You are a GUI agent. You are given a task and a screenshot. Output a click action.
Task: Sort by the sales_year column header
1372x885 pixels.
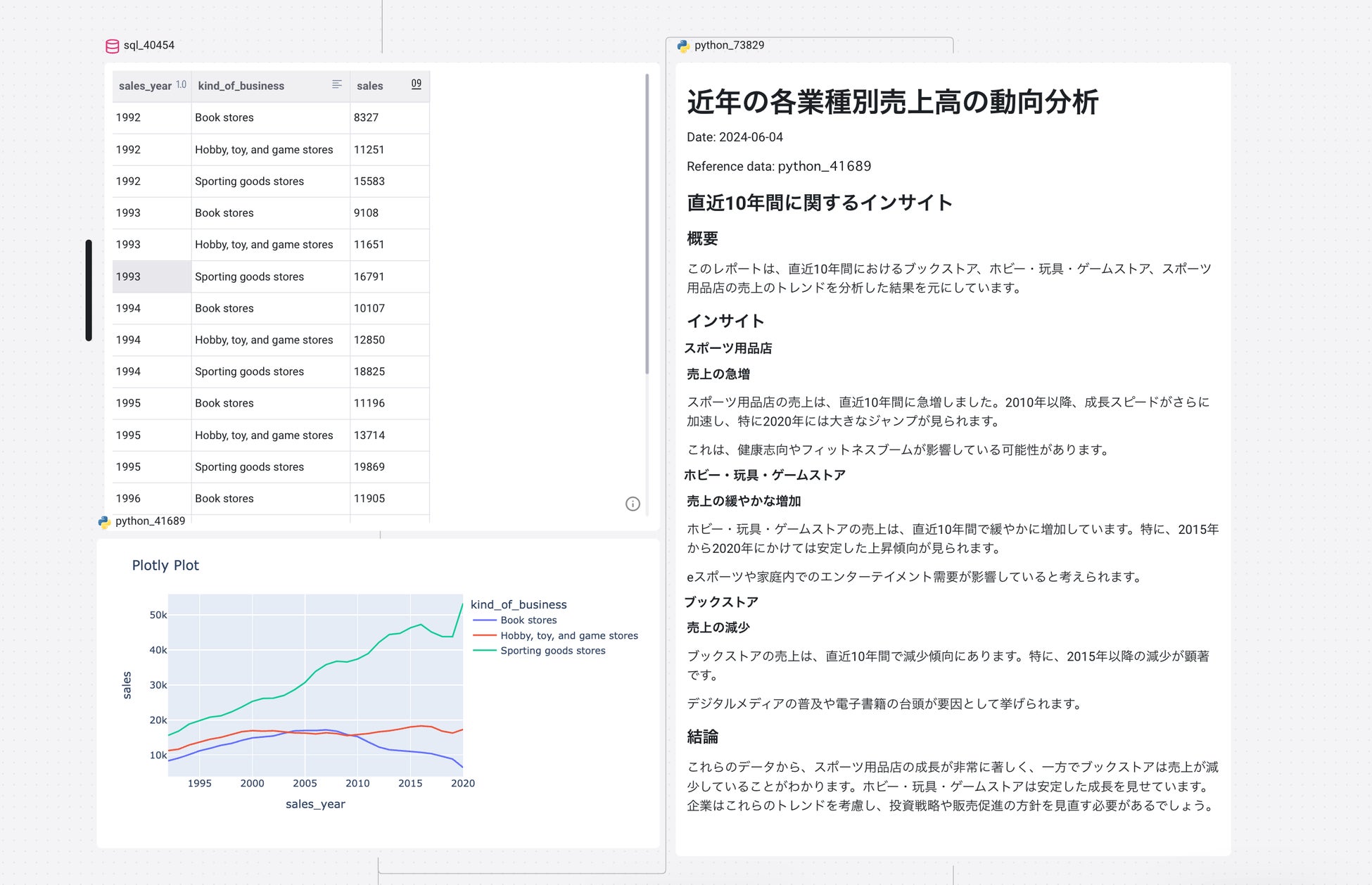(x=145, y=86)
